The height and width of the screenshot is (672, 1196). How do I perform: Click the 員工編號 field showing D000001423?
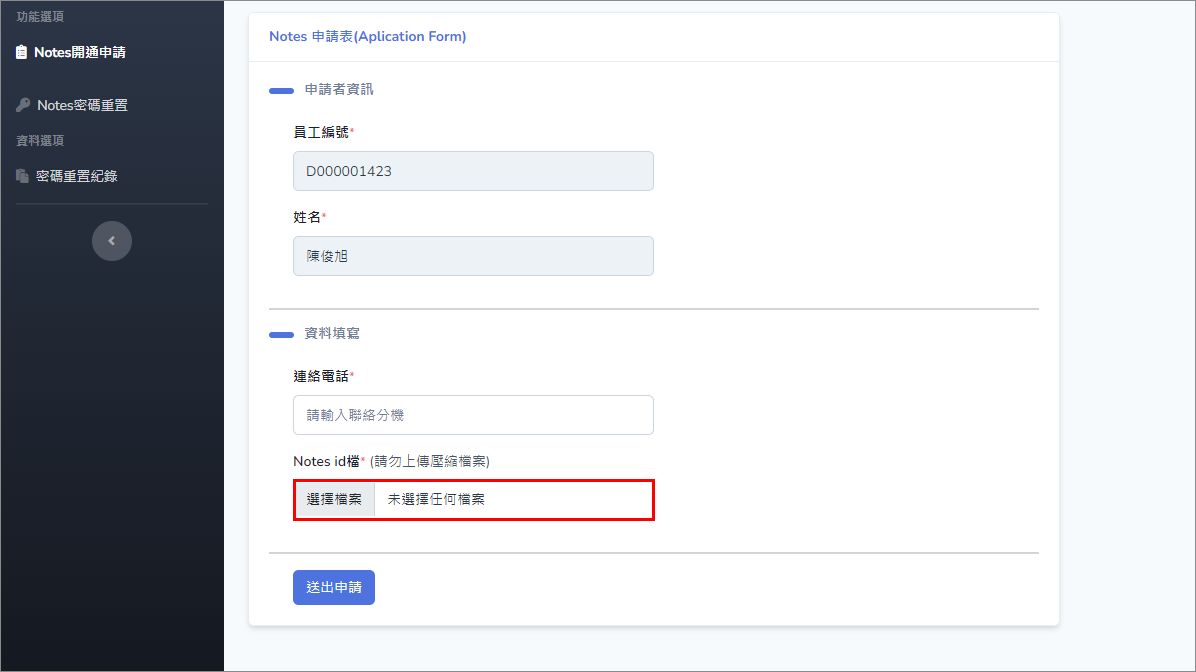point(473,171)
